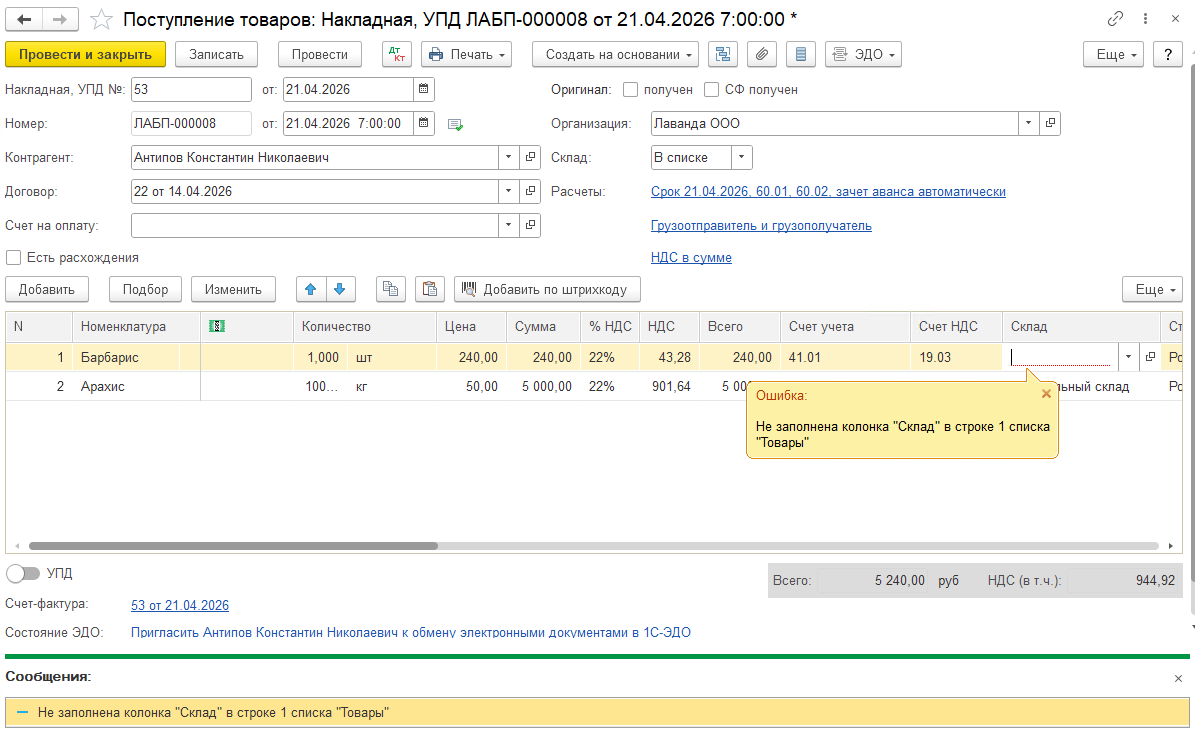Expand Склад dropdown in table row 1
Viewport: 1195px width, 732px height.
[x=1129, y=357]
